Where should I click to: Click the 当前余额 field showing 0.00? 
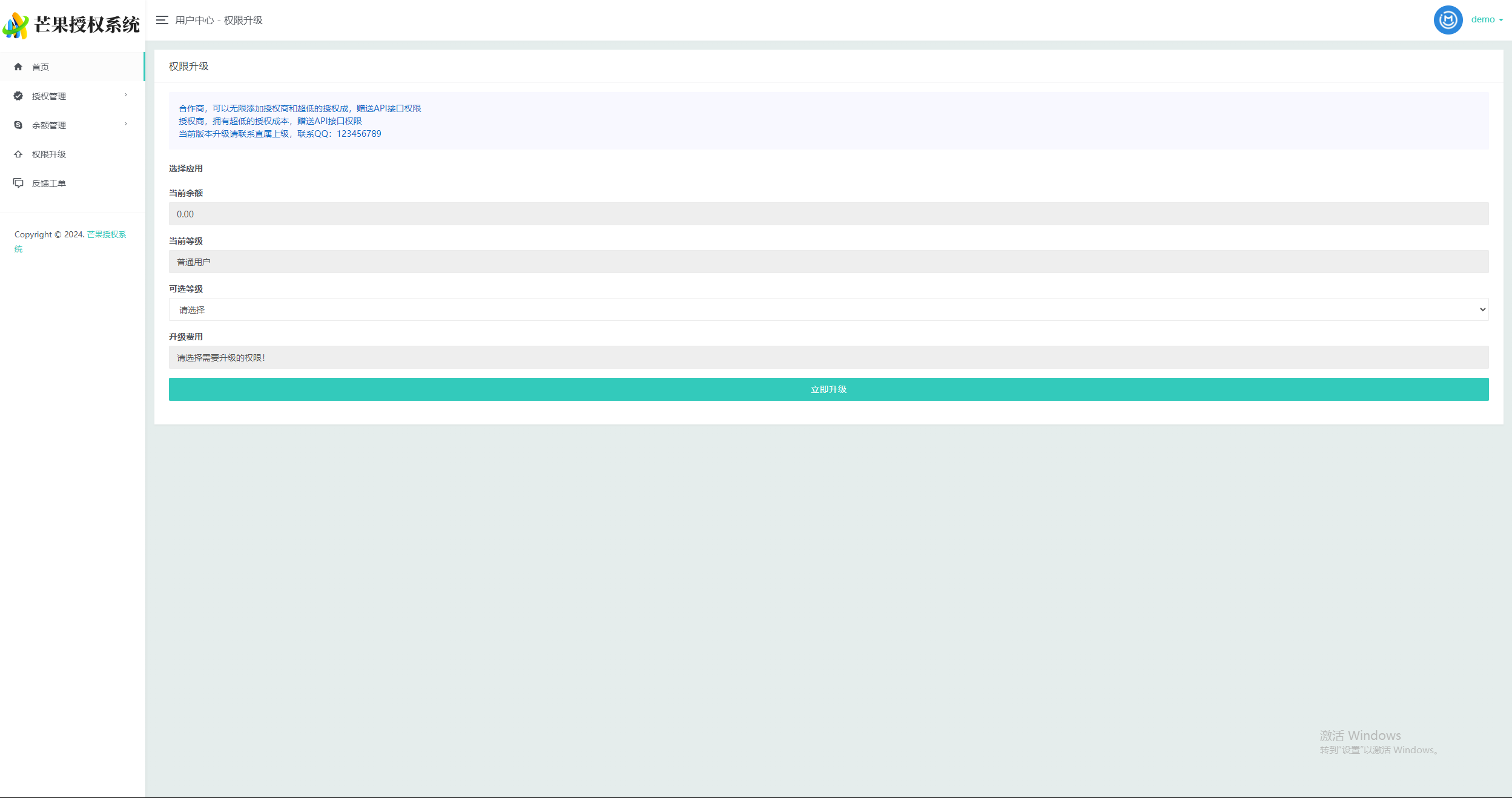(828, 214)
